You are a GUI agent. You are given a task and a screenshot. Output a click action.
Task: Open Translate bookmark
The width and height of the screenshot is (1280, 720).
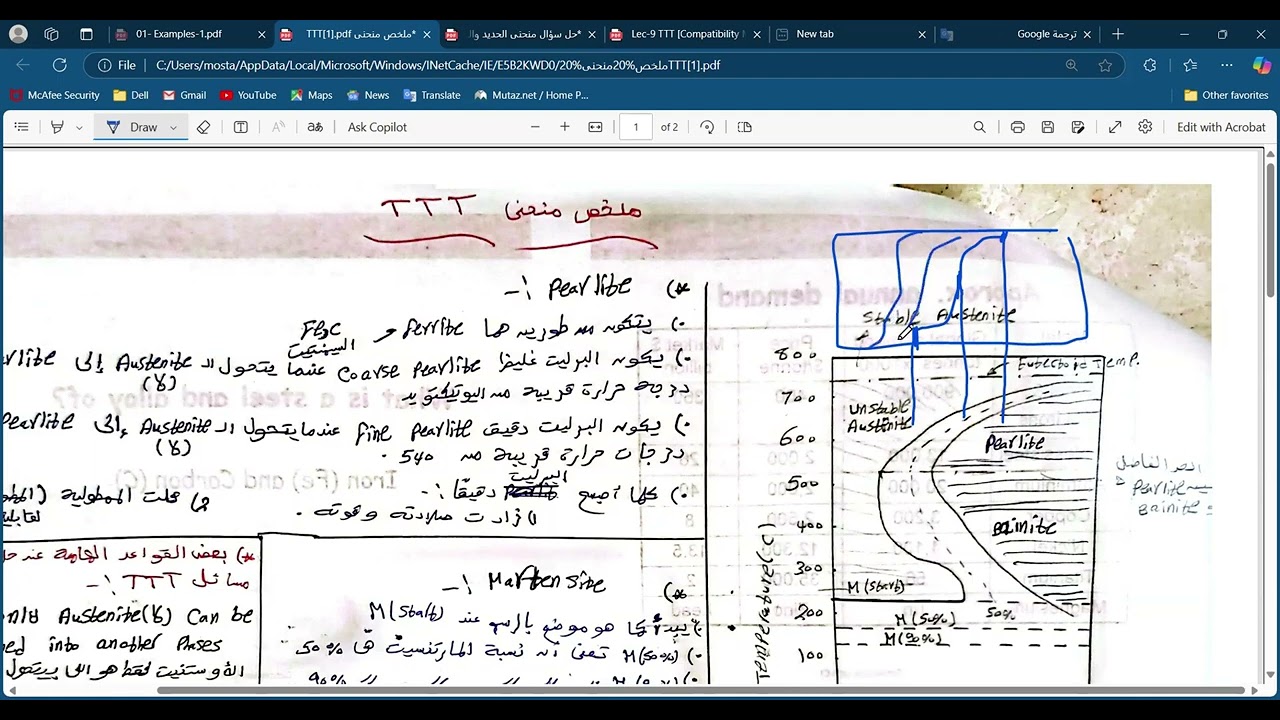431,95
